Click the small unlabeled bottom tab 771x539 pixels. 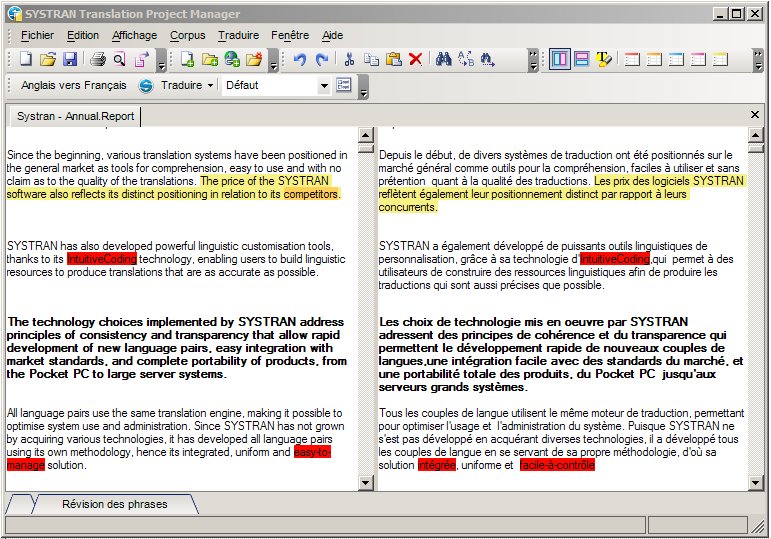pyautogui.click(x=20, y=504)
